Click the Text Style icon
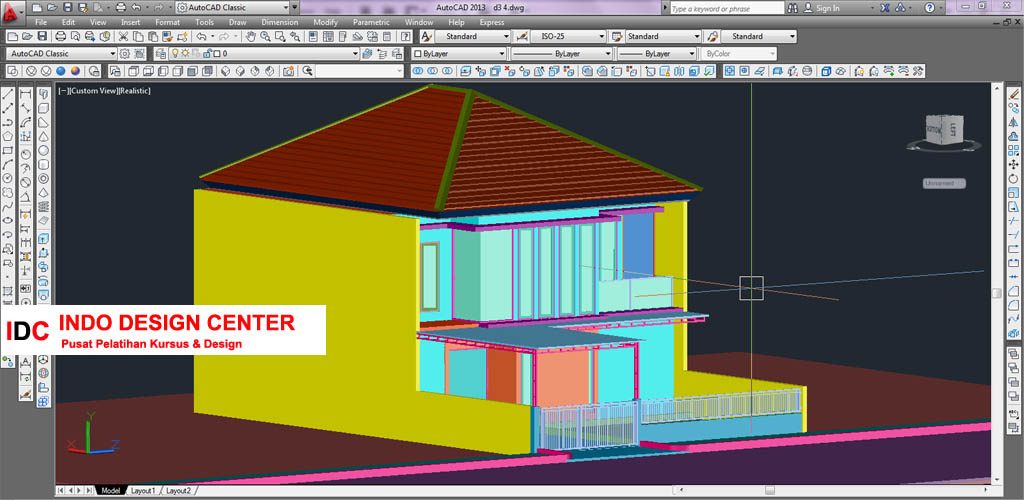Image resolution: width=1024 pixels, height=500 pixels. [x=426, y=37]
